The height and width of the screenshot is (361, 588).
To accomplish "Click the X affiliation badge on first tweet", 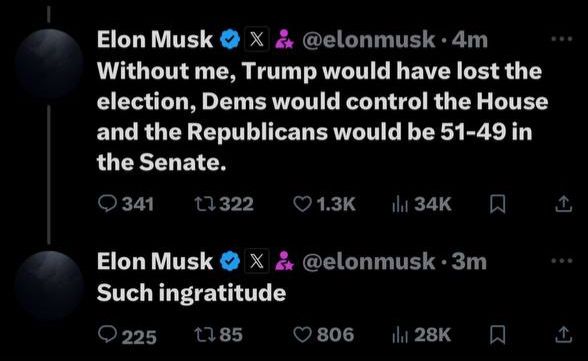I will click(x=256, y=39).
